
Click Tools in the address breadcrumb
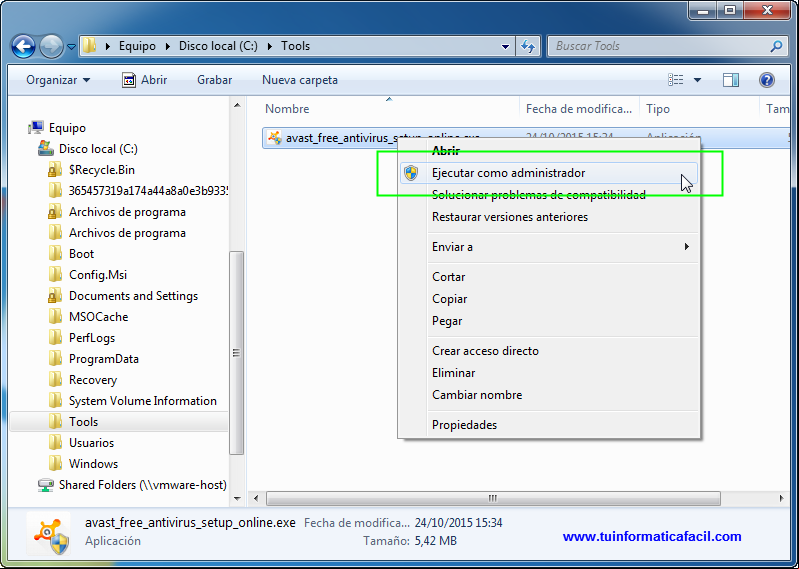(x=296, y=46)
